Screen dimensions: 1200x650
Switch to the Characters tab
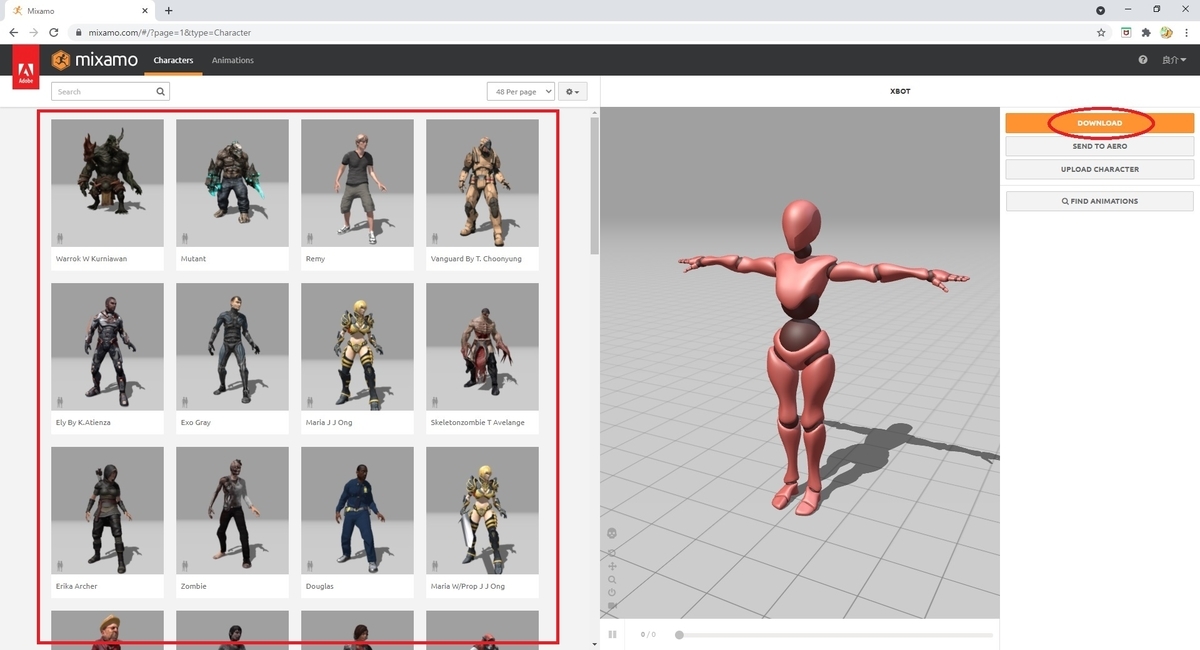pos(173,60)
